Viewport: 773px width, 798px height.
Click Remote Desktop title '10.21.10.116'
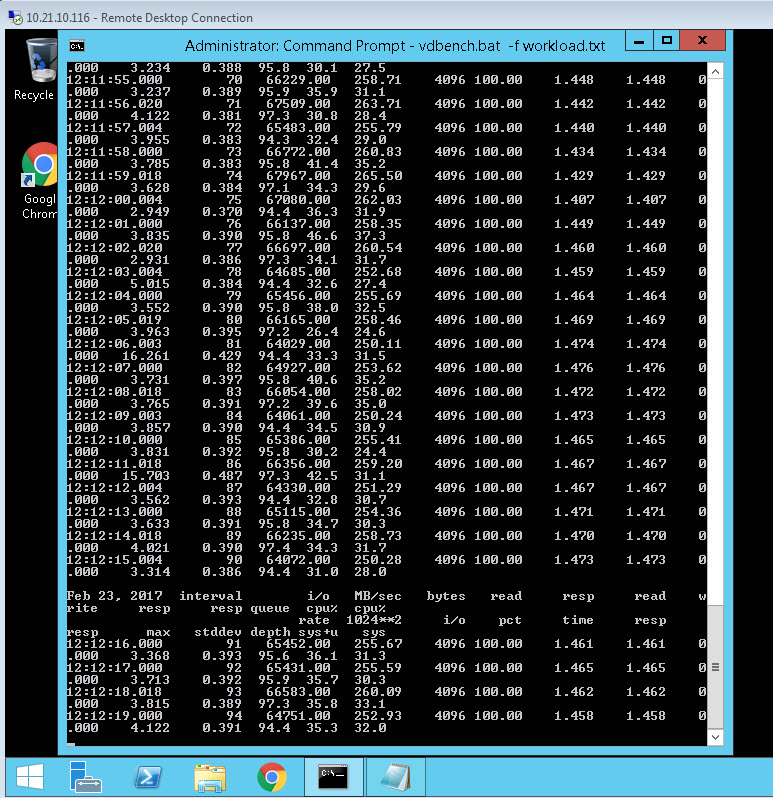tap(58, 18)
